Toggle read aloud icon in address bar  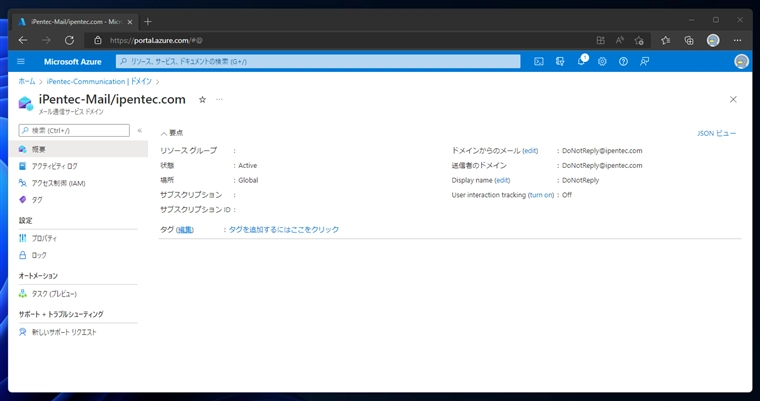(619, 40)
